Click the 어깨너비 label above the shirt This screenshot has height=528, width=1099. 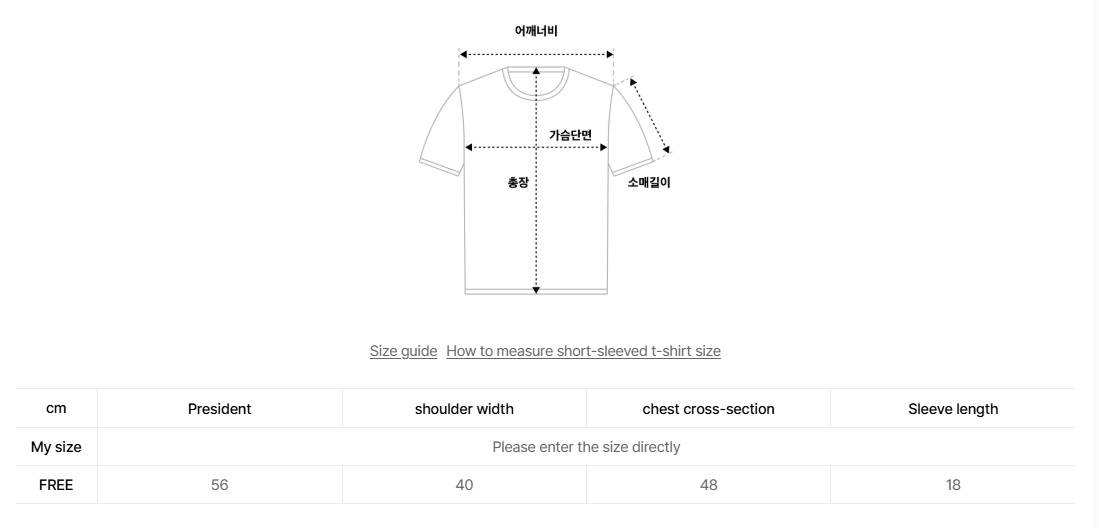click(536, 31)
